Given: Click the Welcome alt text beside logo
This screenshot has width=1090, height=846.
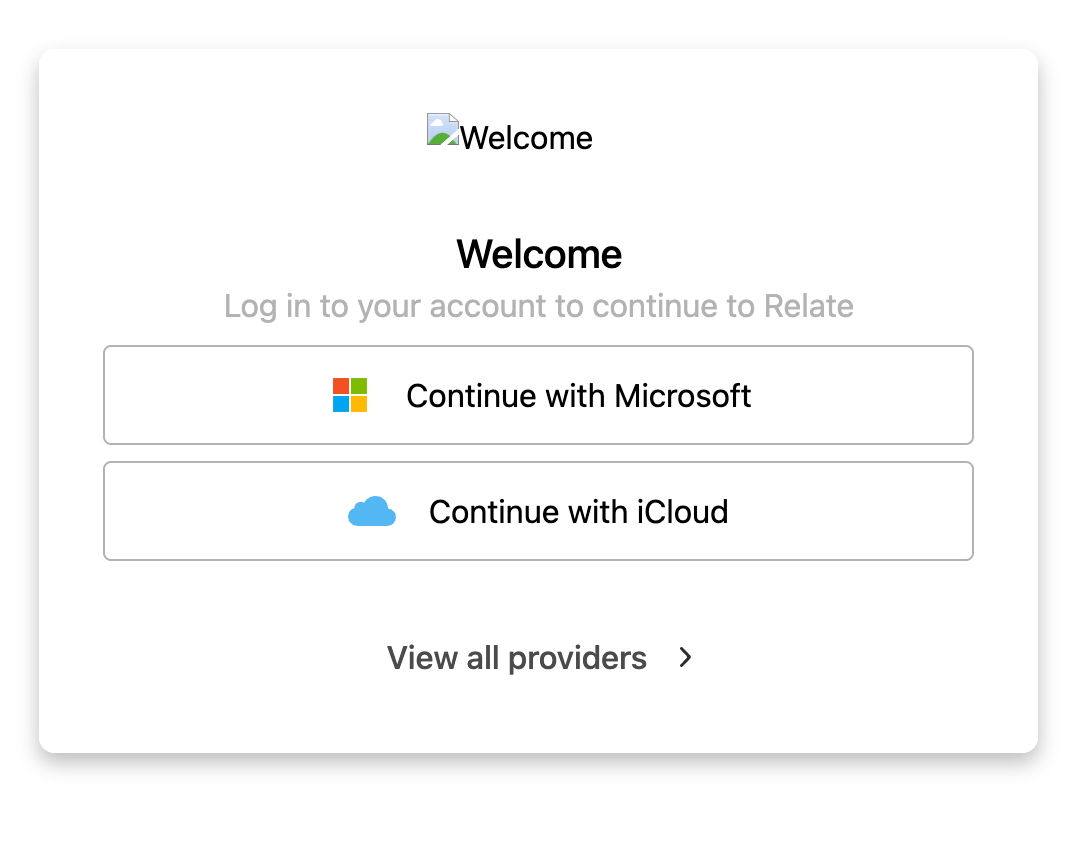Looking at the screenshot, I should 526,138.
